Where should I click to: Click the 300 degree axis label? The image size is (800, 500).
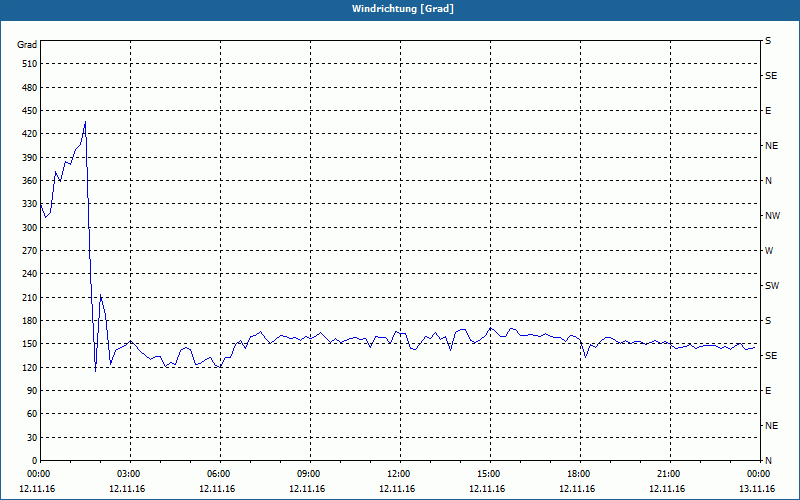pos(30,228)
